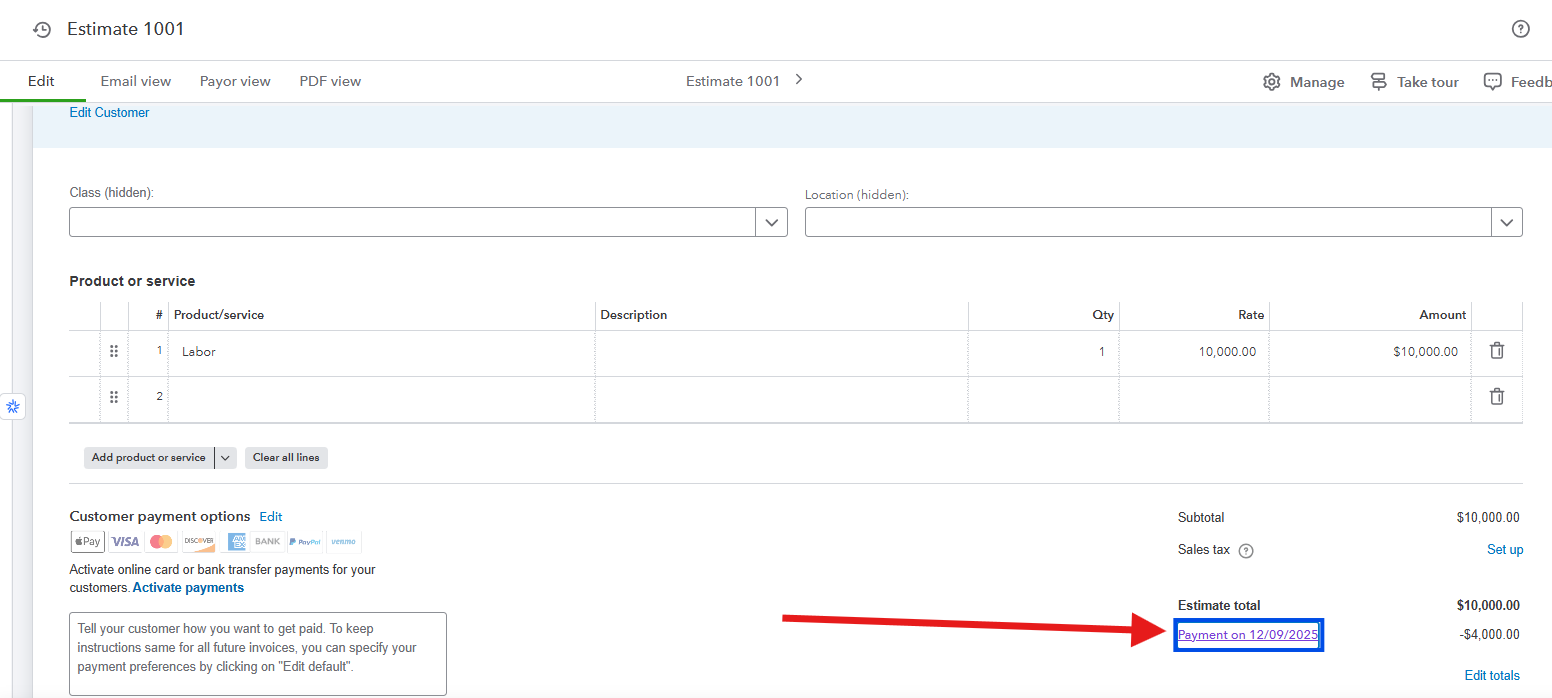The width and height of the screenshot is (1552, 698).
Task: Switch to the Email view tab
Action: pos(136,82)
